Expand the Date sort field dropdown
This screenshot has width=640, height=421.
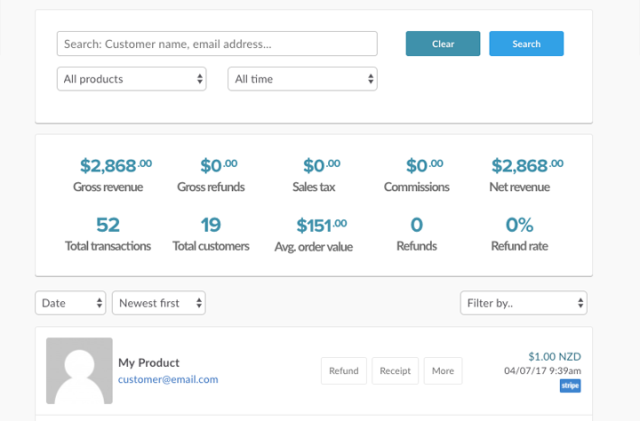click(70, 302)
